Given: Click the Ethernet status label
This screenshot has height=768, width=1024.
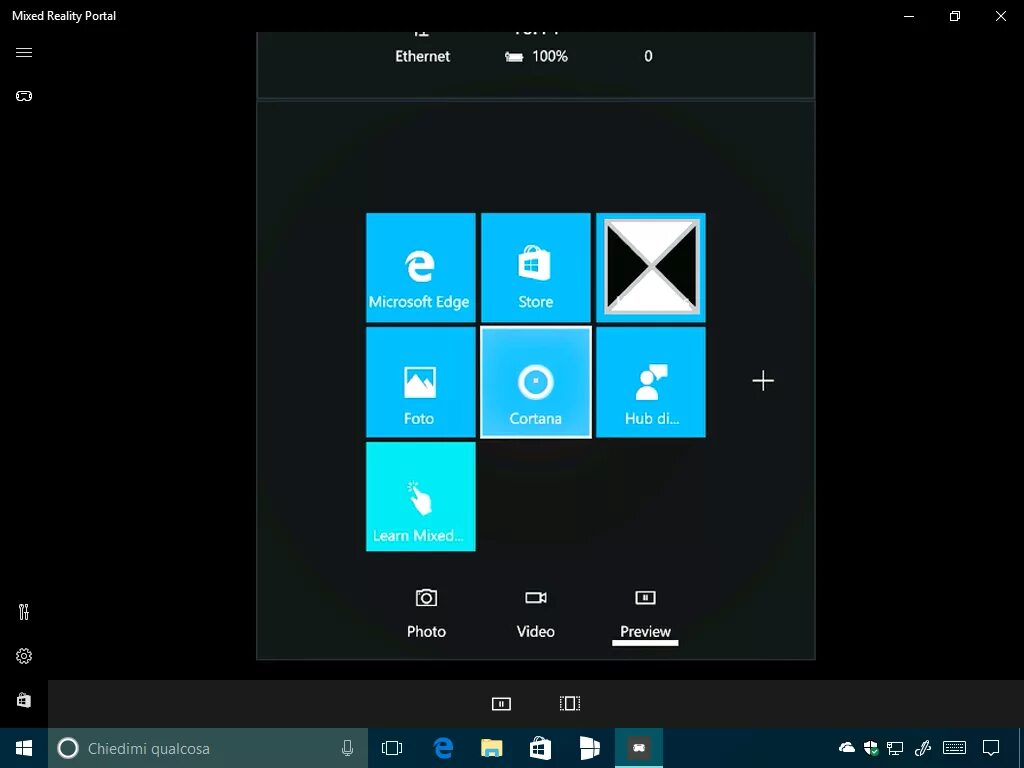Looking at the screenshot, I should (x=423, y=56).
